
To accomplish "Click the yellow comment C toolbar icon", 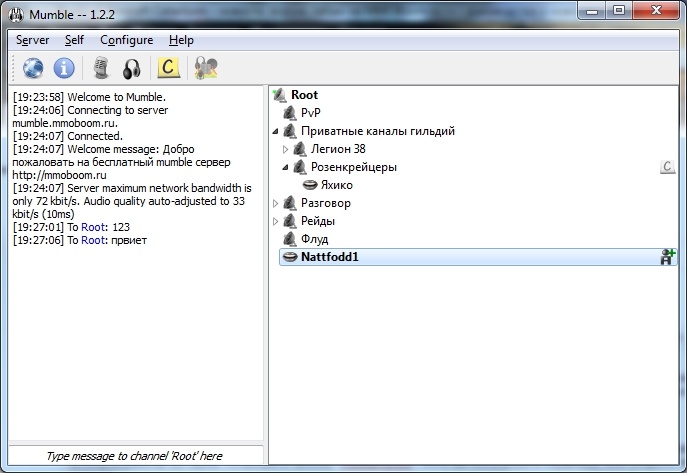I will tap(168, 68).
